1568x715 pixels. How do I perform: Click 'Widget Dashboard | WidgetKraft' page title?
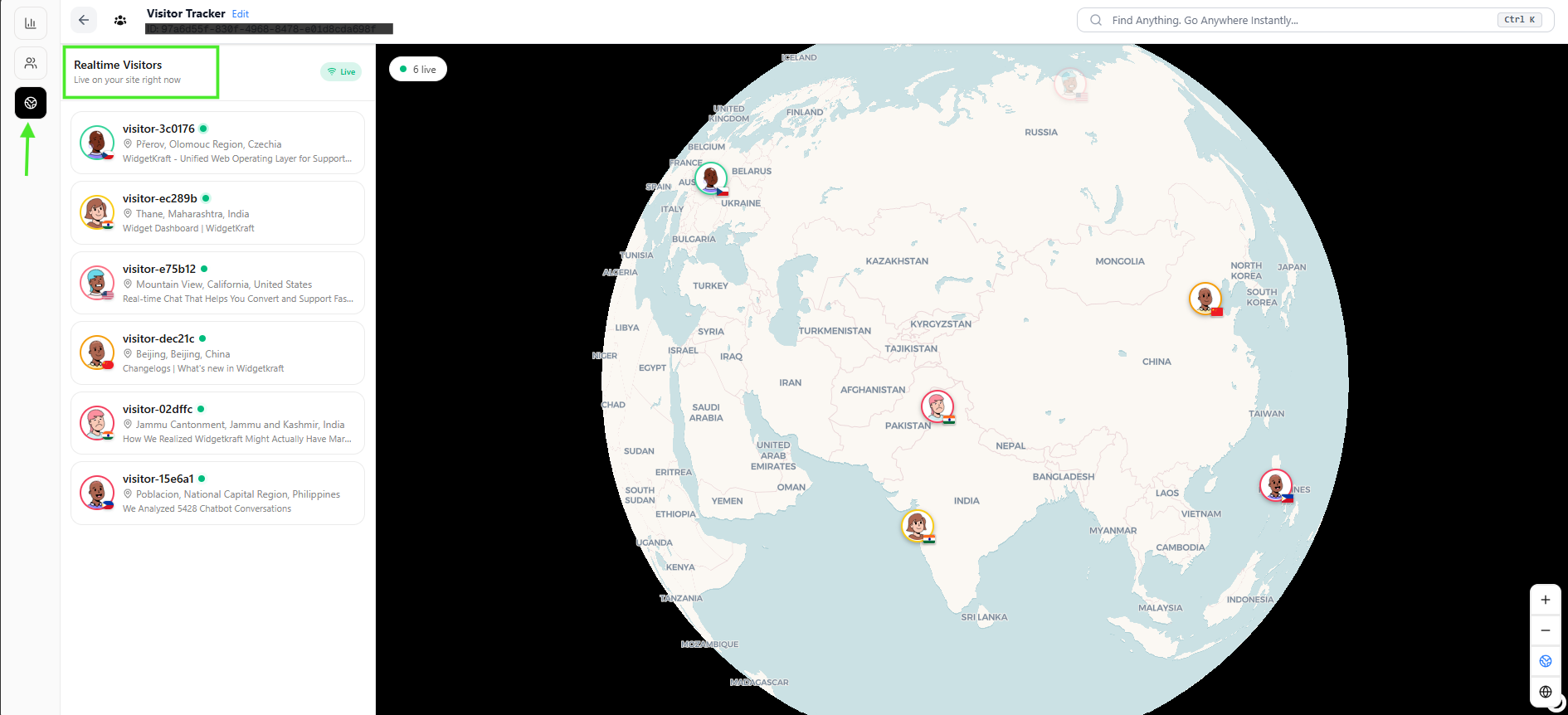188,228
